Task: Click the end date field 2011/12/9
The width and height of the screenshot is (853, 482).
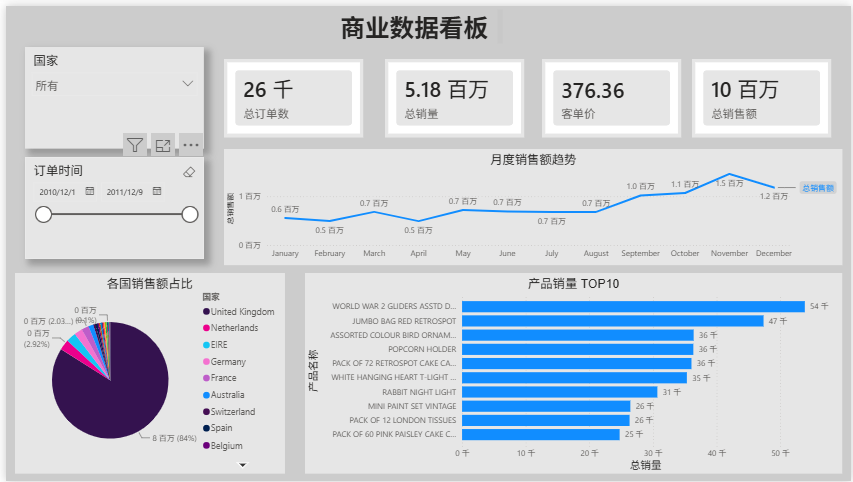Action: [125, 192]
